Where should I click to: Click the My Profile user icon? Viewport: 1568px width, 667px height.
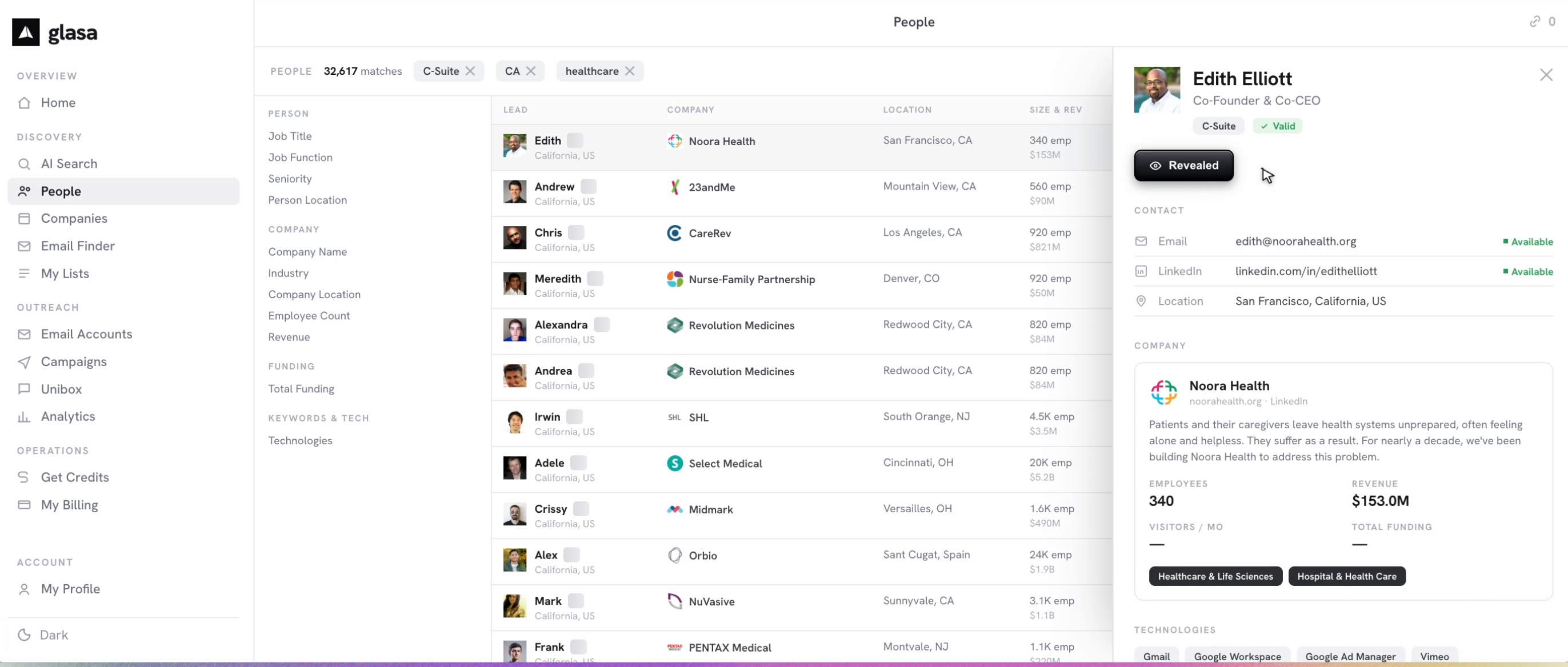coord(25,589)
